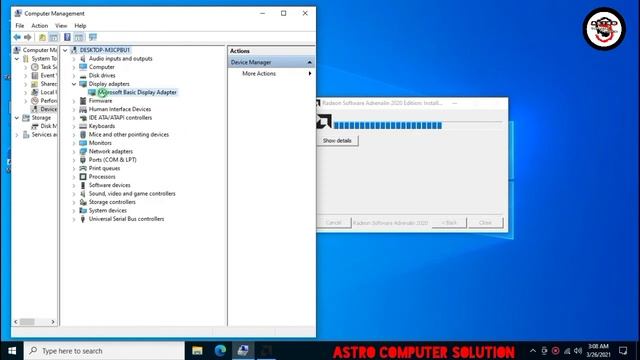The image size is (640, 360).
Task: Click the Software devices icon
Action: point(83,185)
